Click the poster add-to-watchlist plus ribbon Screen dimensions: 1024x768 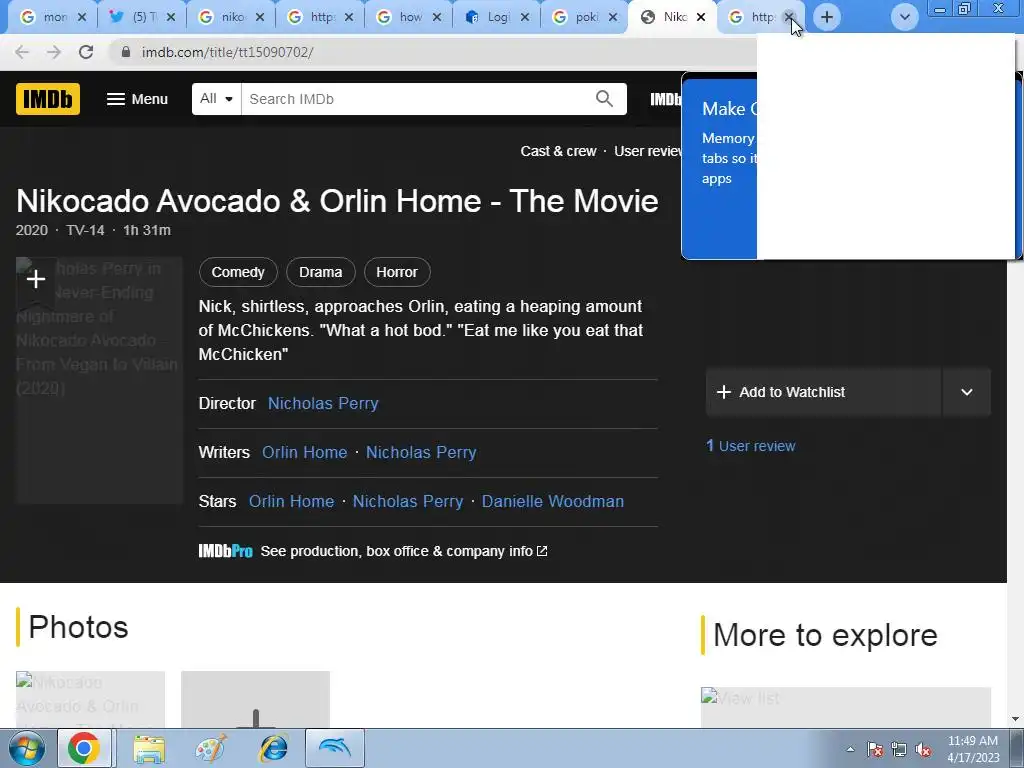(36, 281)
